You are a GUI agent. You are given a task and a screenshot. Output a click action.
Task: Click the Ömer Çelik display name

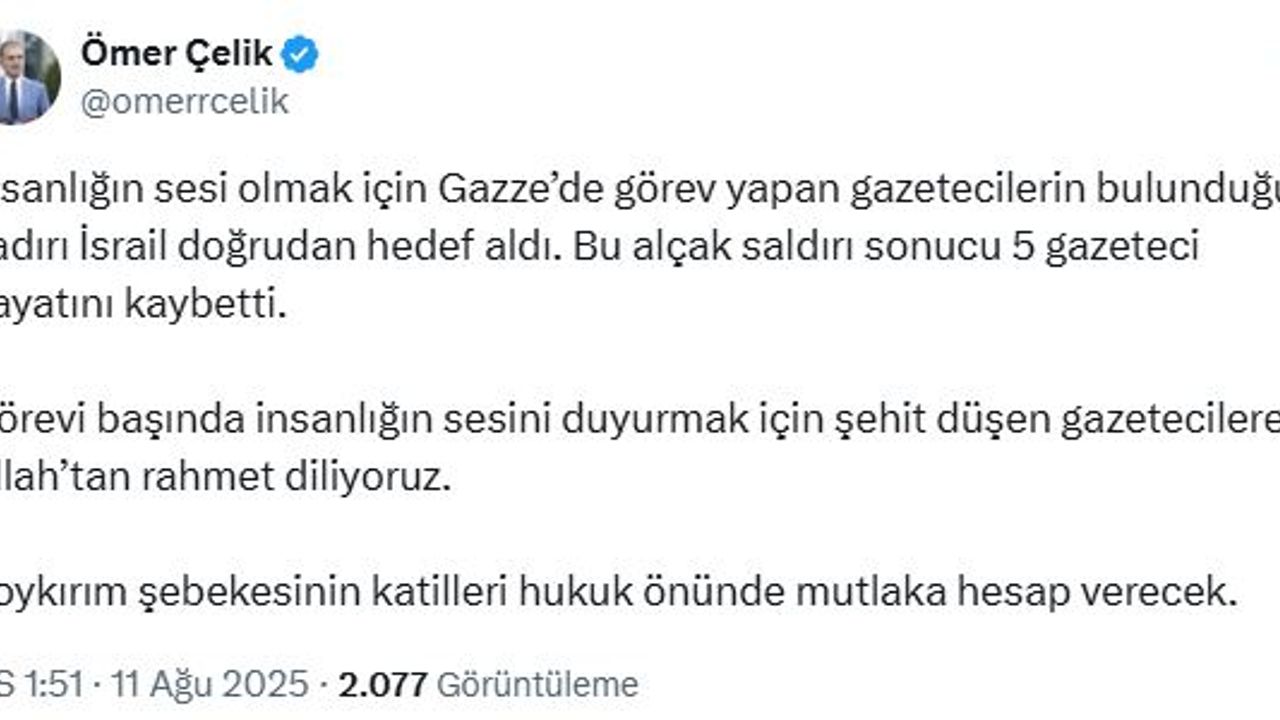tap(176, 54)
